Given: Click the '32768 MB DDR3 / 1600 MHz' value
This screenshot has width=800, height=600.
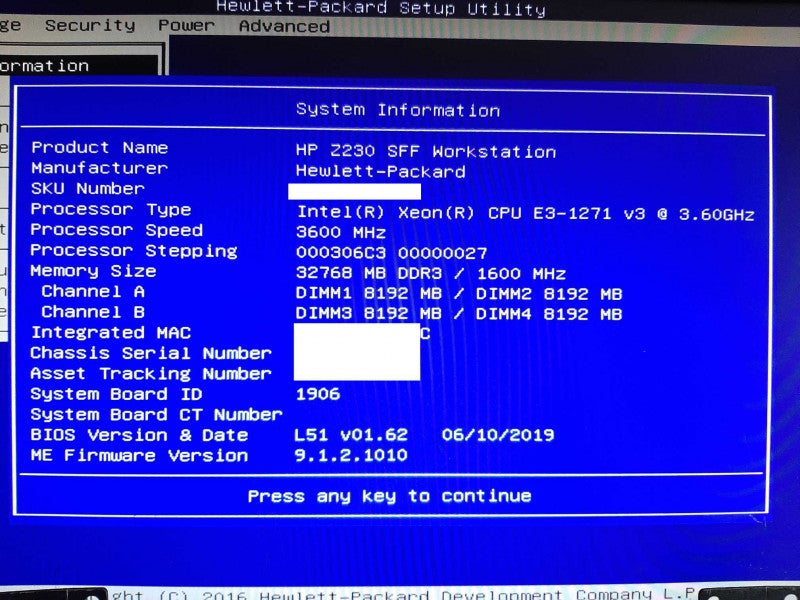Looking at the screenshot, I should point(431,273).
